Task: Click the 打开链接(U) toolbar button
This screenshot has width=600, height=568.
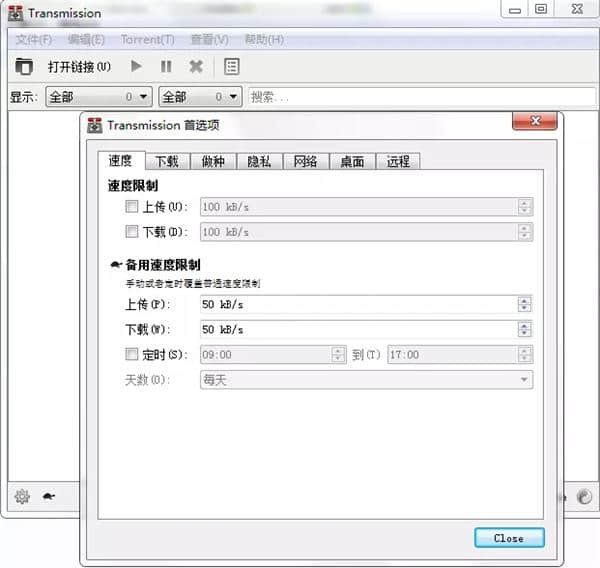Action: [79, 67]
